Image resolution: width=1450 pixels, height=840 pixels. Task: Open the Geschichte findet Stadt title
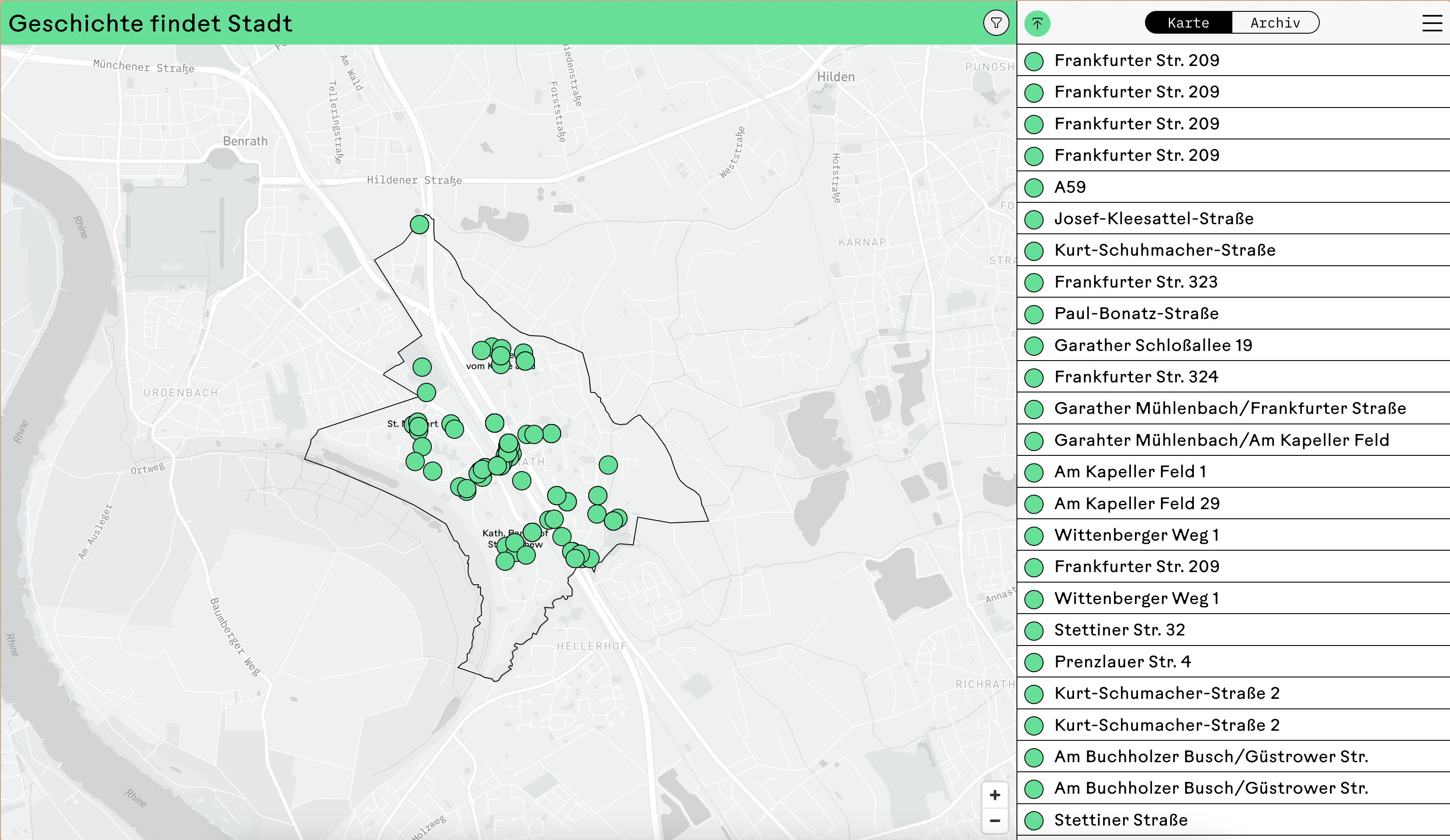tap(150, 24)
